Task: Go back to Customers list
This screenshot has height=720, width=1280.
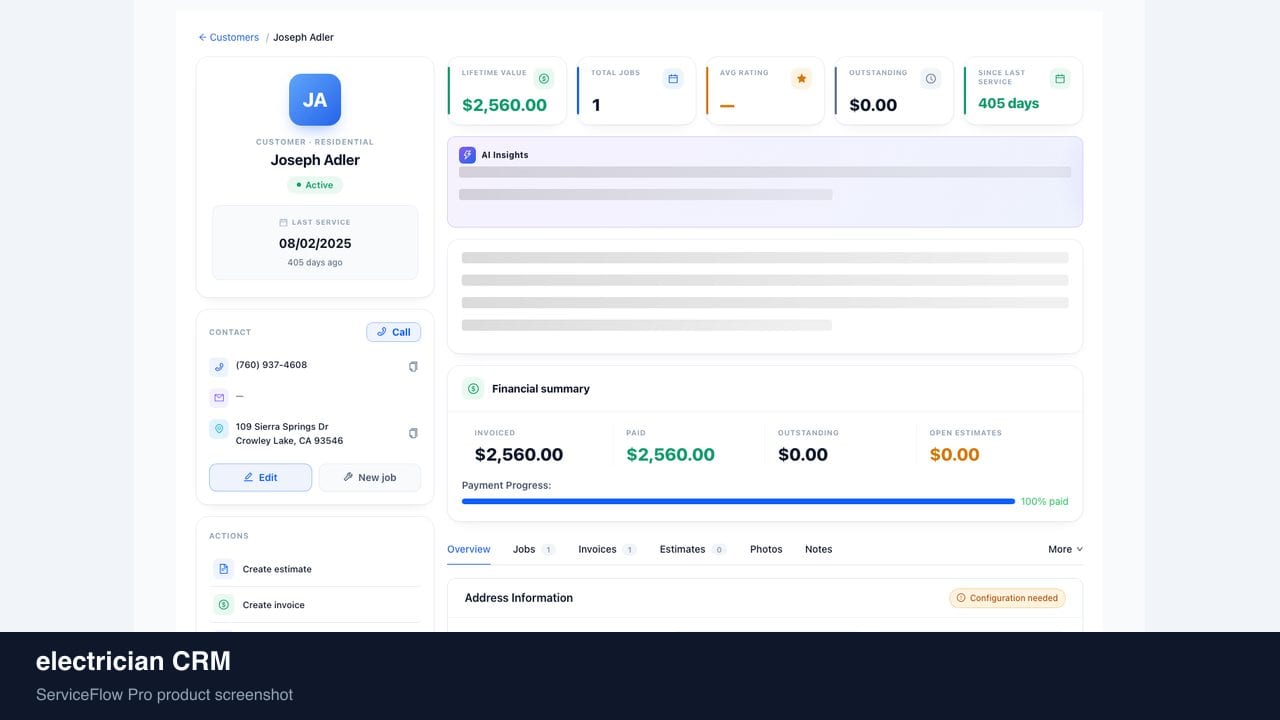Action: (x=228, y=37)
